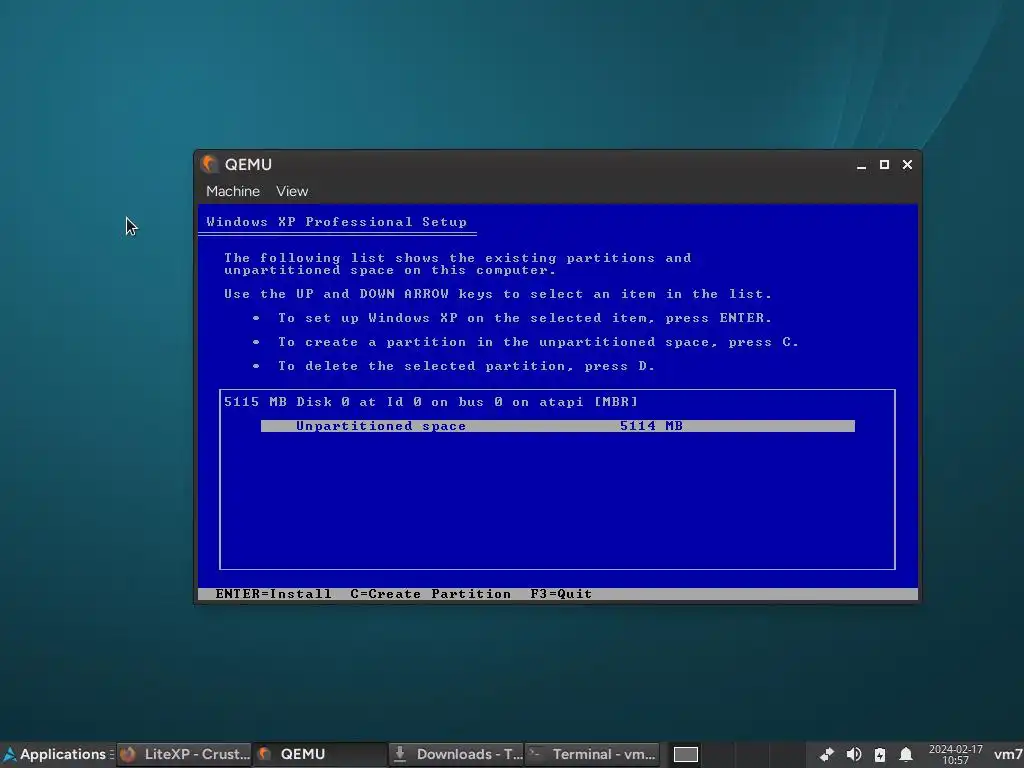Click the 'press D' delete partition instruction
Viewport: 1024px width, 768px height.
466,366
